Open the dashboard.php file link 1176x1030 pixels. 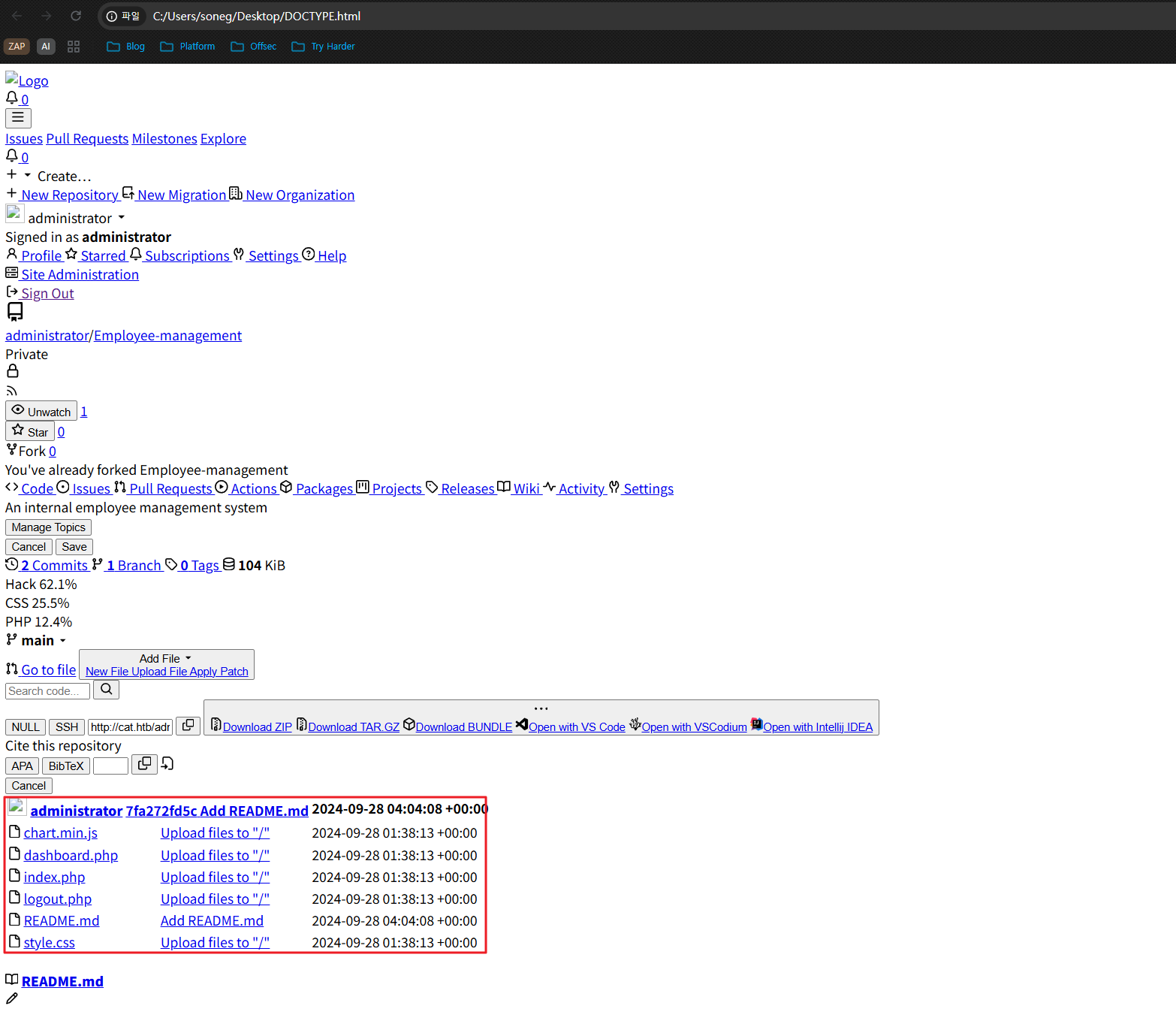pyautogui.click(x=71, y=856)
